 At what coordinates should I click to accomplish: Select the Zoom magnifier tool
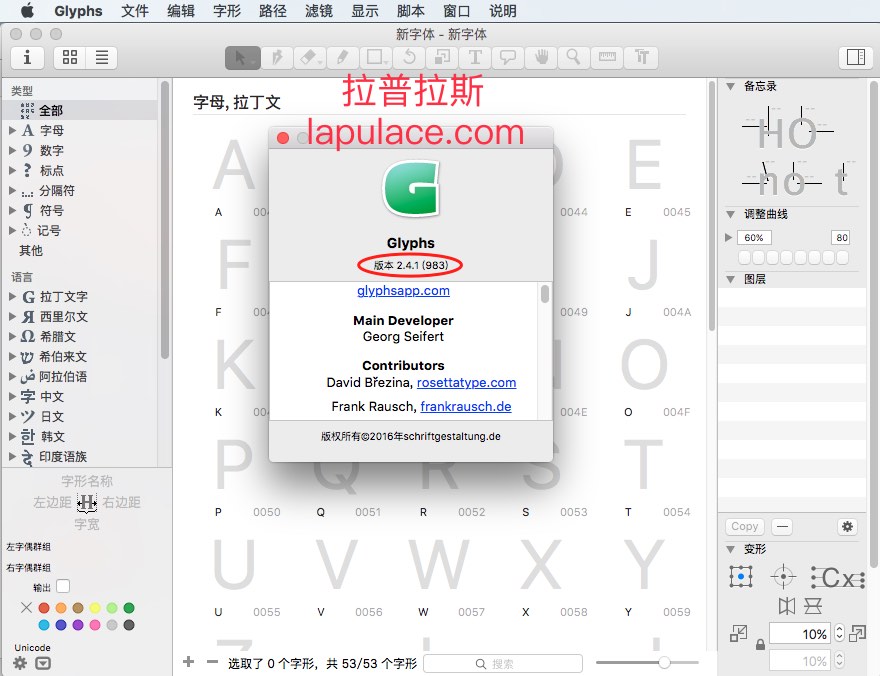tap(574, 58)
